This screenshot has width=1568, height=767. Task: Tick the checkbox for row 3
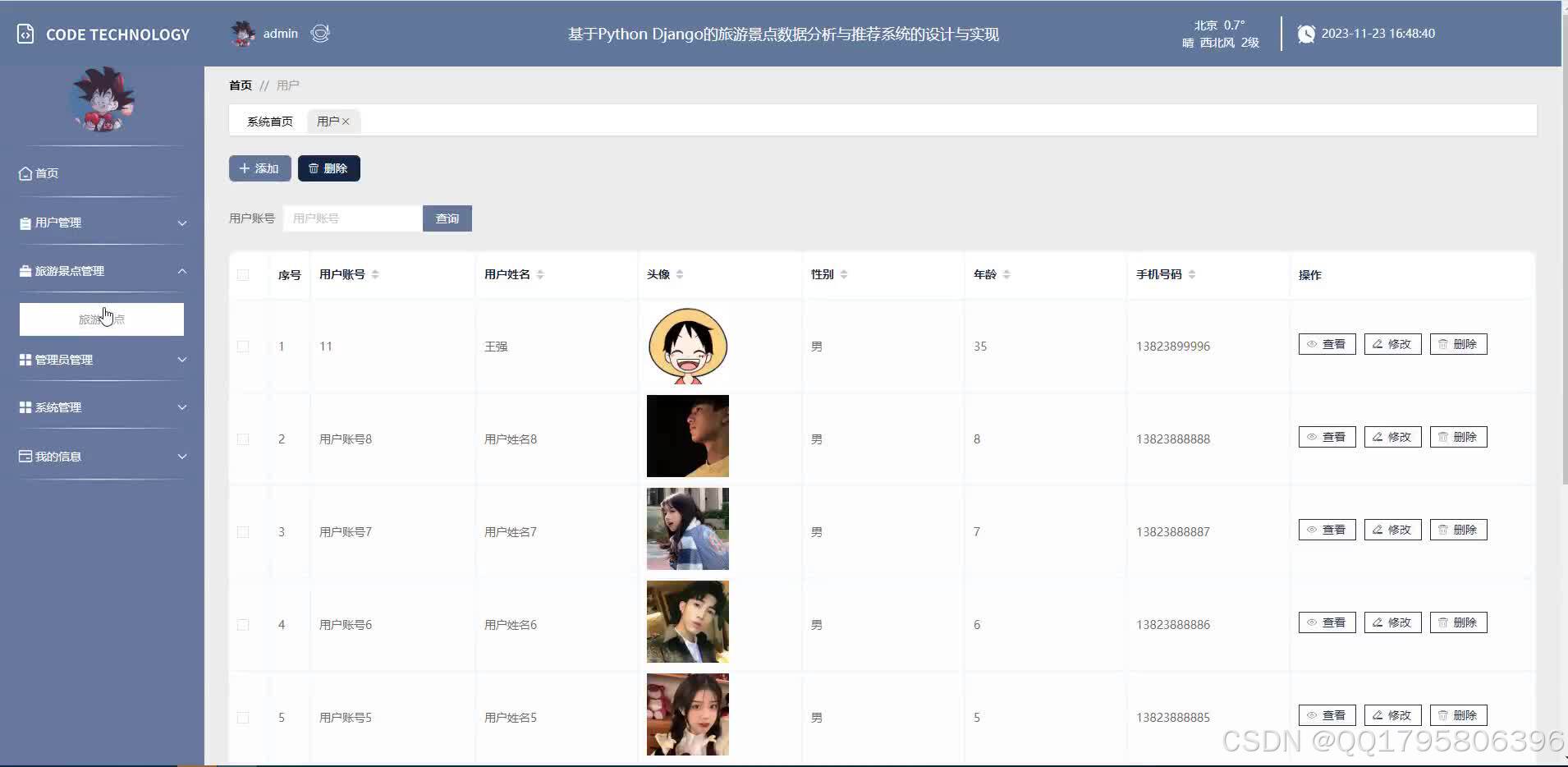coord(243,532)
